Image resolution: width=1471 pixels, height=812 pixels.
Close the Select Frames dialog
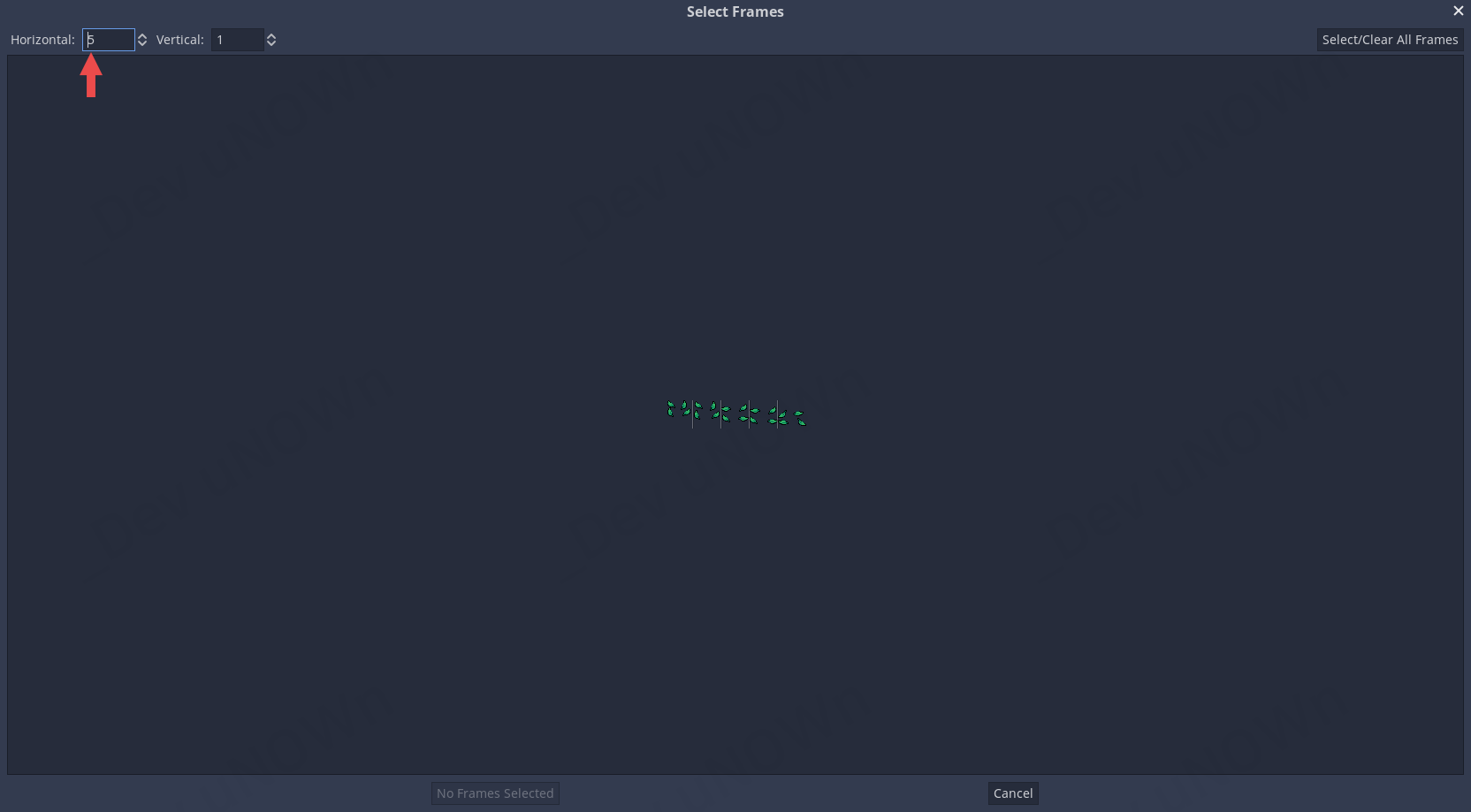coord(1458,11)
